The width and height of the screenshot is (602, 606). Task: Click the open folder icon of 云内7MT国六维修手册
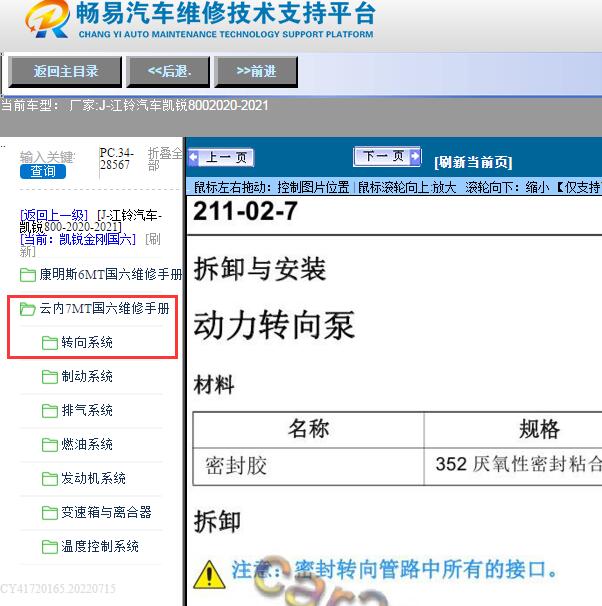click(x=27, y=309)
